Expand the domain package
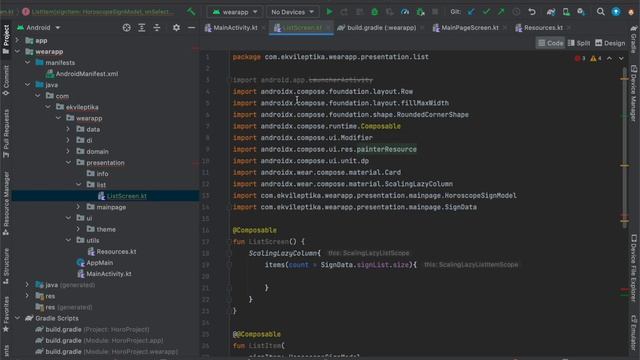This screenshot has height=360, width=640. [68, 151]
